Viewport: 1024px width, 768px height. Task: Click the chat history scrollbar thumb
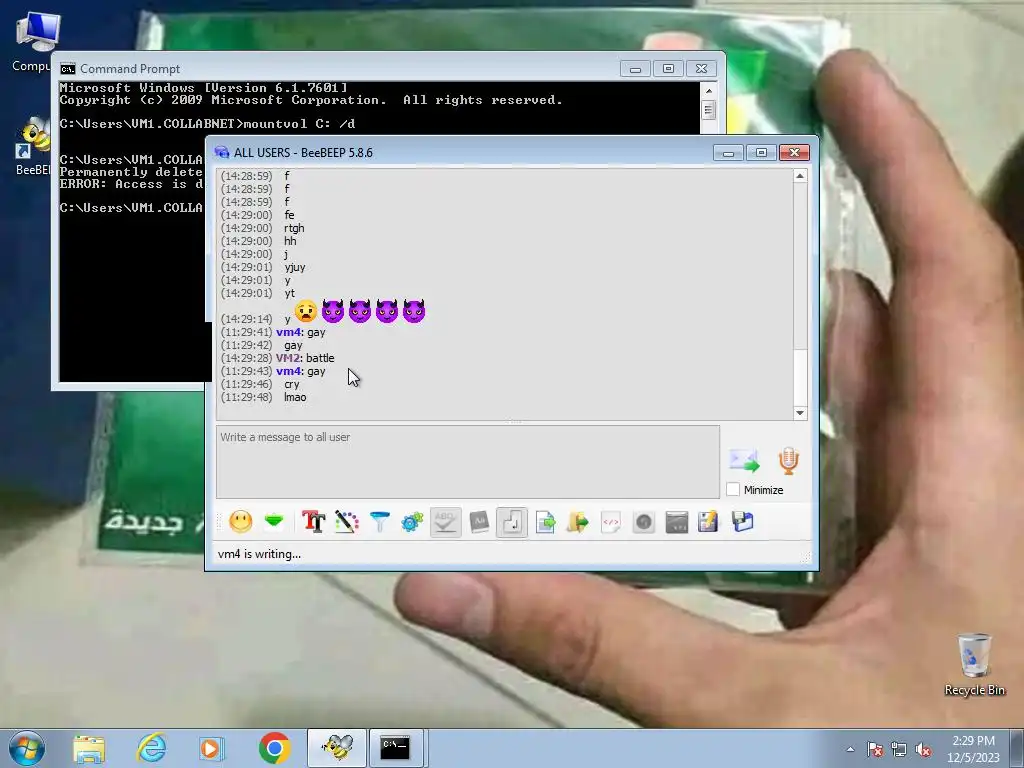point(800,377)
